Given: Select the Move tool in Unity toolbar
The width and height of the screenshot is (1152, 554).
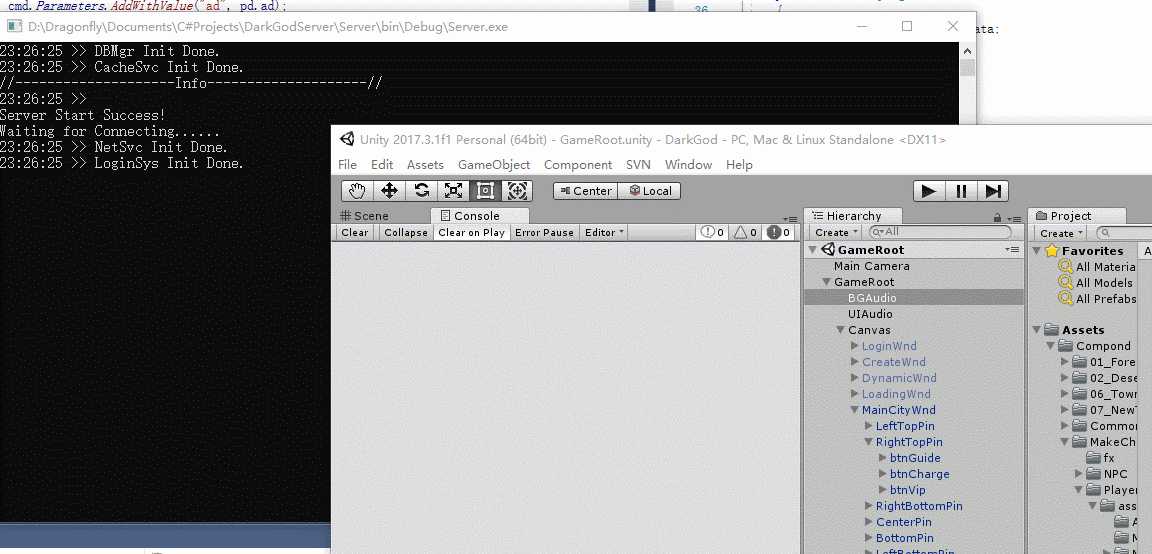Looking at the screenshot, I should click(x=389, y=191).
